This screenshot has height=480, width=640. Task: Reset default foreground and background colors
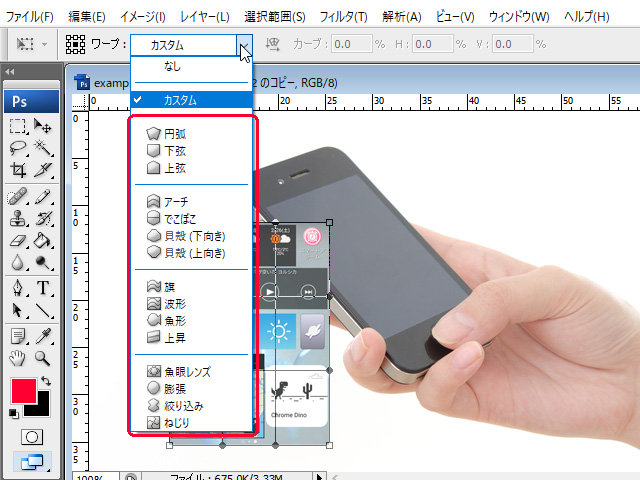(x=13, y=413)
